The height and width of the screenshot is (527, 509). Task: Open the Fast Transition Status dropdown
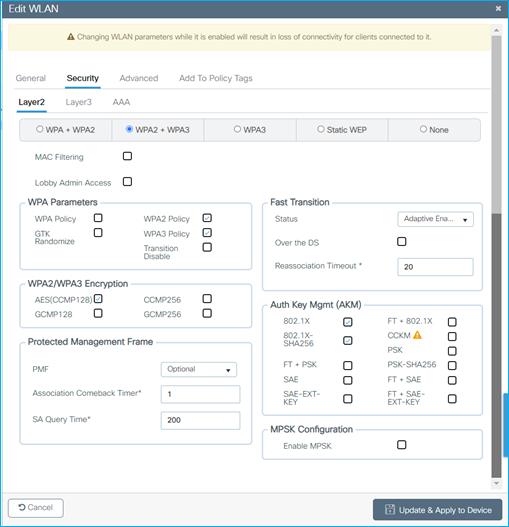point(435,219)
